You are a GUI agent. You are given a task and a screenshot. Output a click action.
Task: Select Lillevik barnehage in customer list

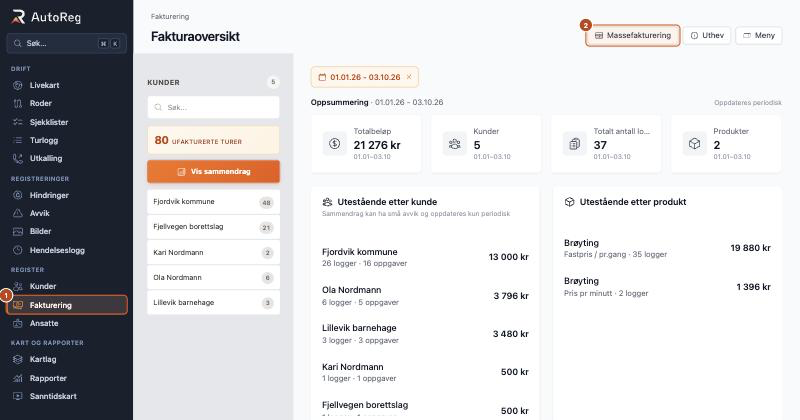pos(213,302)
